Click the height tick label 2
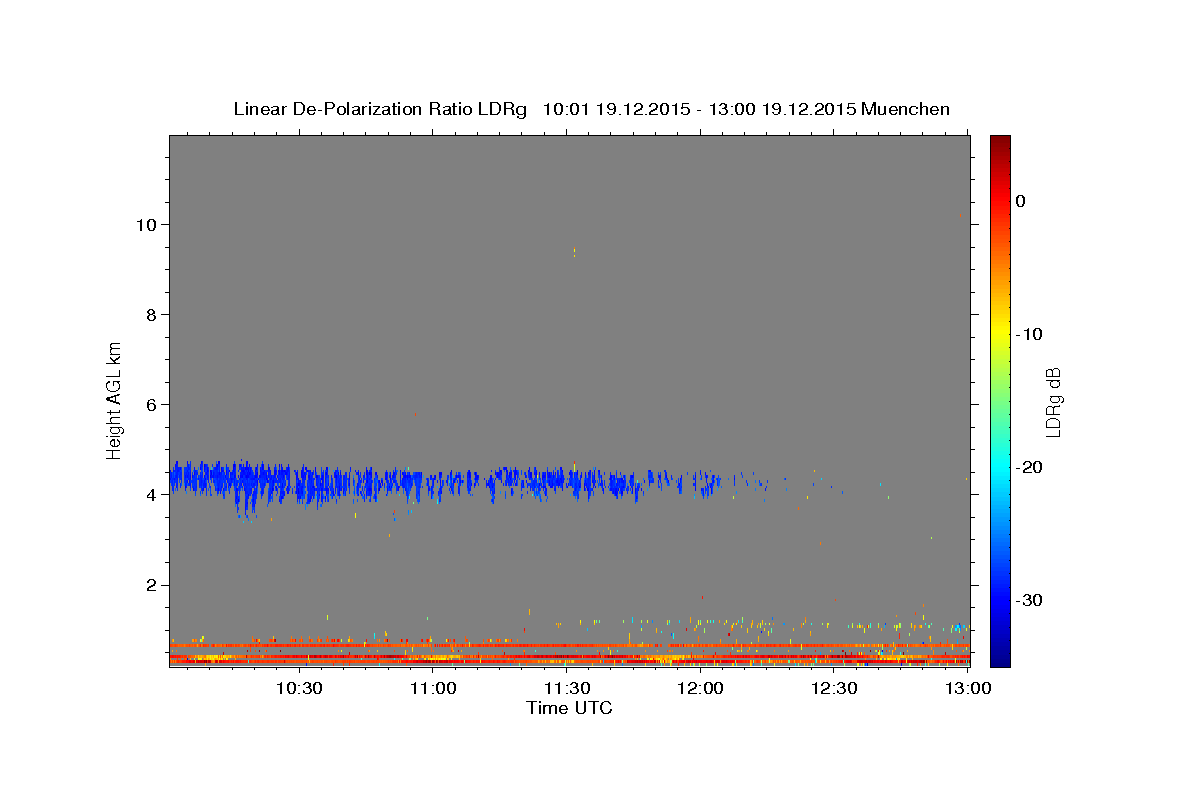 (151, 584)
